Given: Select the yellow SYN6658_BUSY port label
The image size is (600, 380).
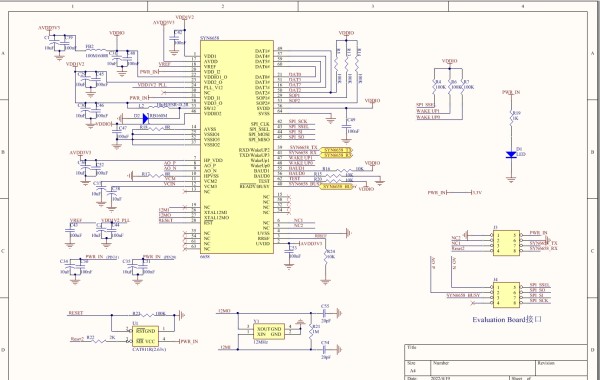Looking at the screenshot, I should pos(336,187).
